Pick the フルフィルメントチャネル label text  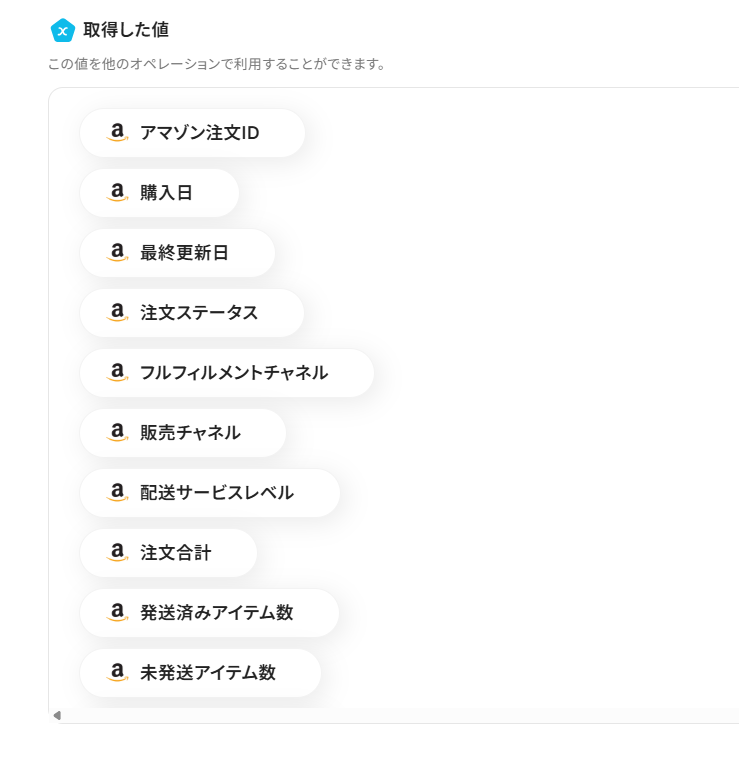coord(234,373)
